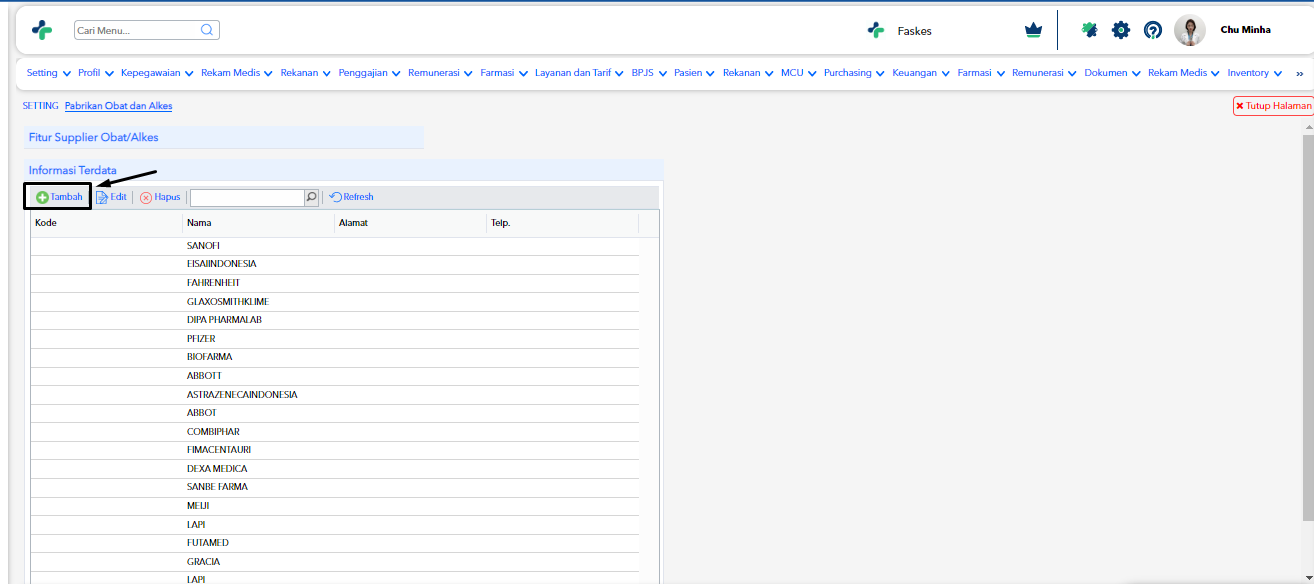Select the BIOFARMA row
This screenshot has height=584, width=1314.
(x=335, y=357)
